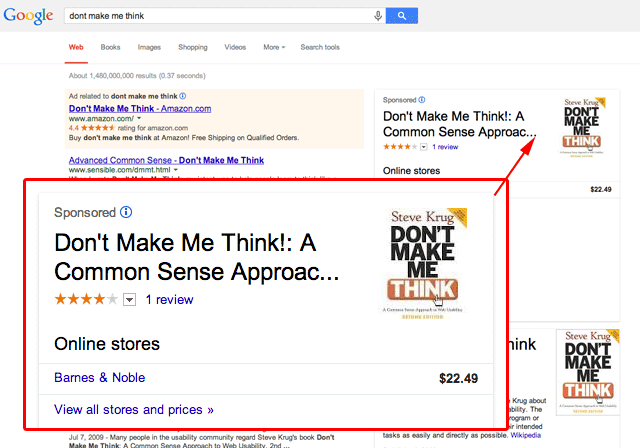Expand the arrow next to www.amazon.com/
This screenshot has height=448, width=640.
(139, 118)
